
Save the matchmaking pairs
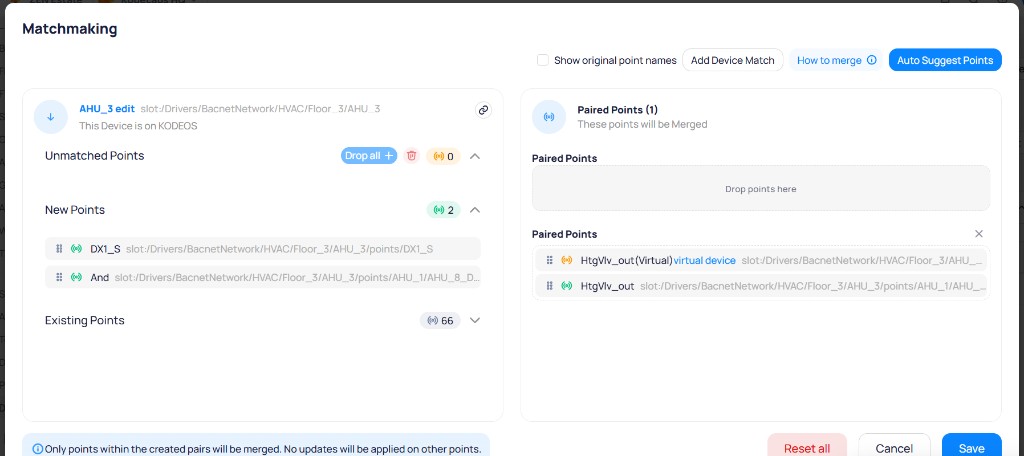coord(971,448)
